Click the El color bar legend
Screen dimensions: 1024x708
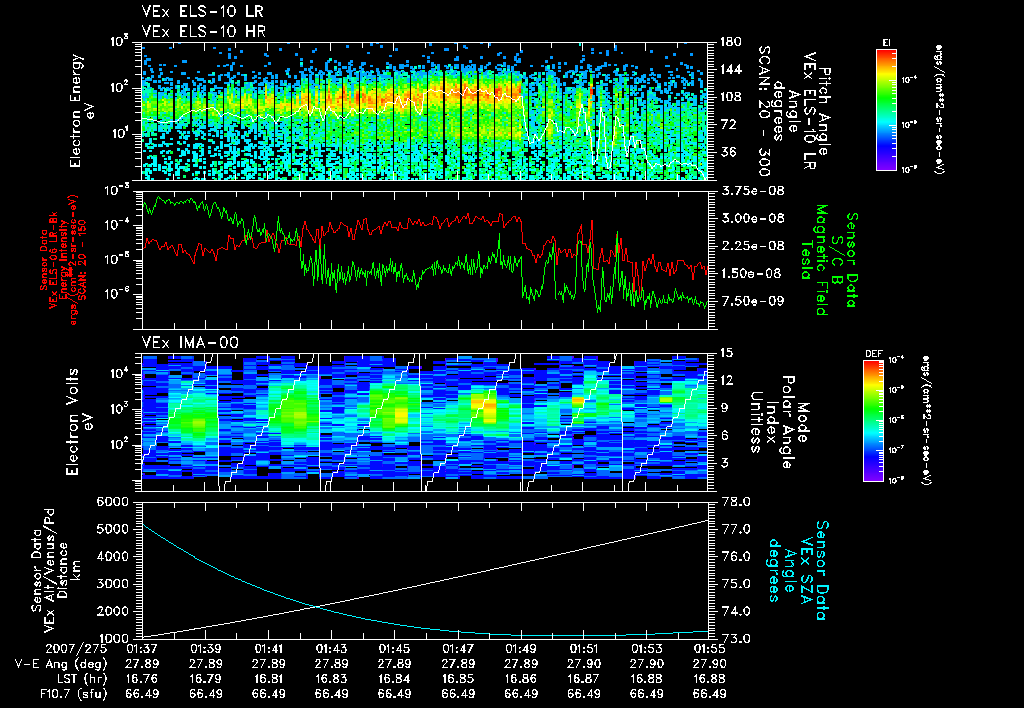(886, 109)
